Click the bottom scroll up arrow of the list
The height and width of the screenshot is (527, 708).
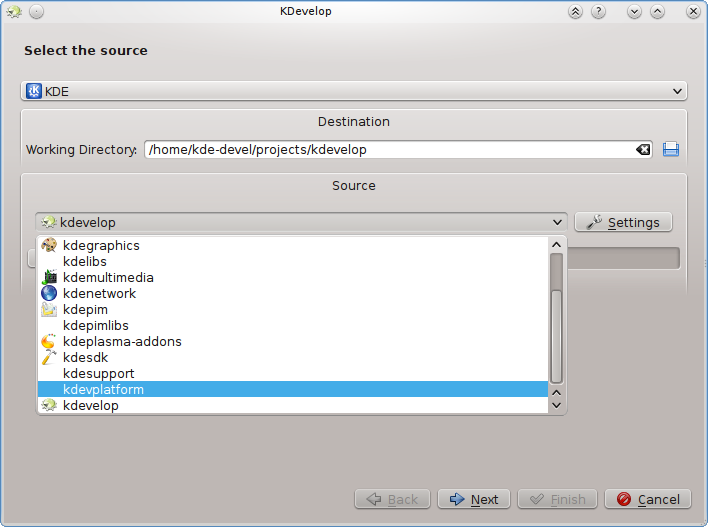556,392
